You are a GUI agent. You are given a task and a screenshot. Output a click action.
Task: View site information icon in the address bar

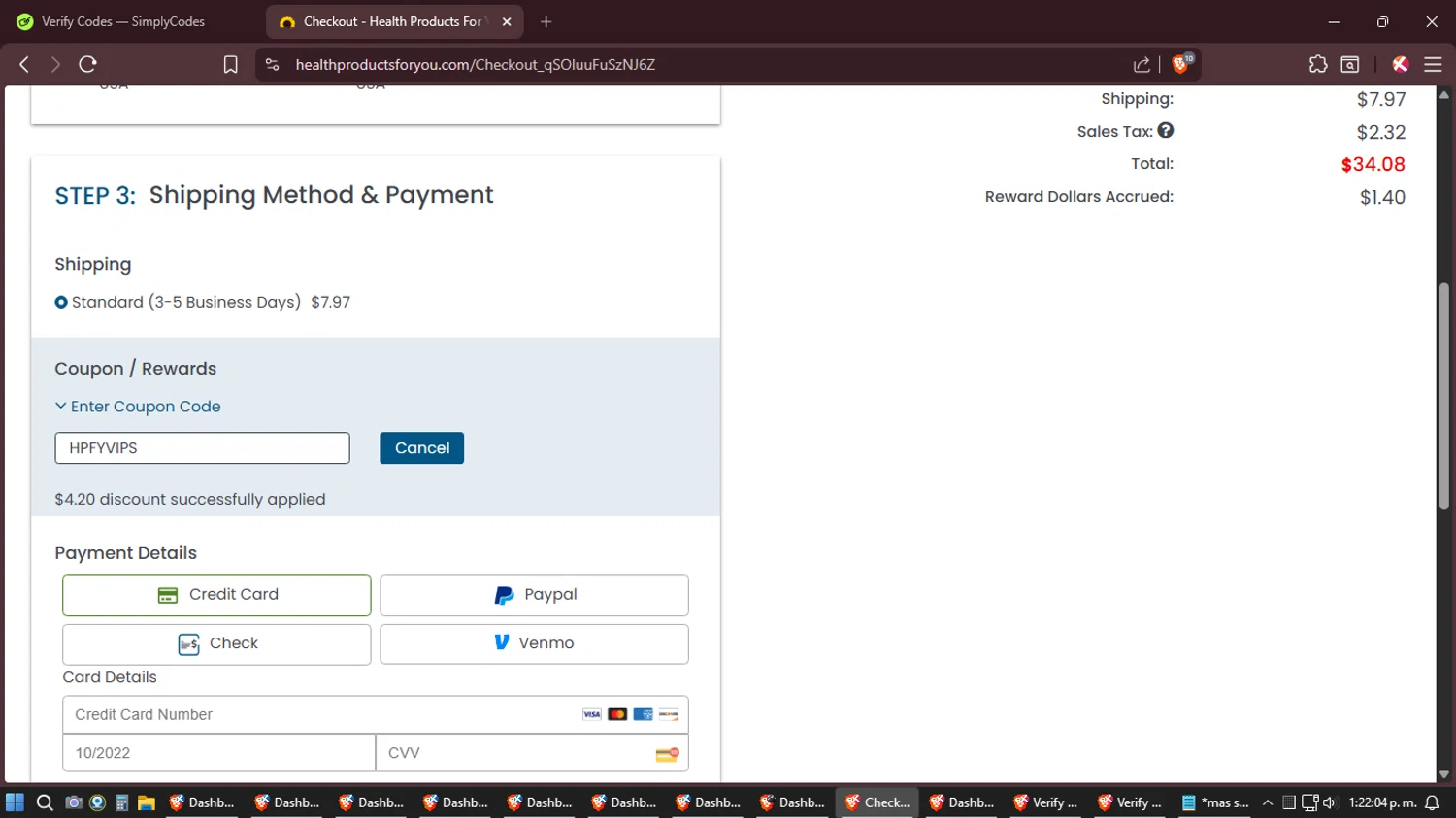point(273,64)
